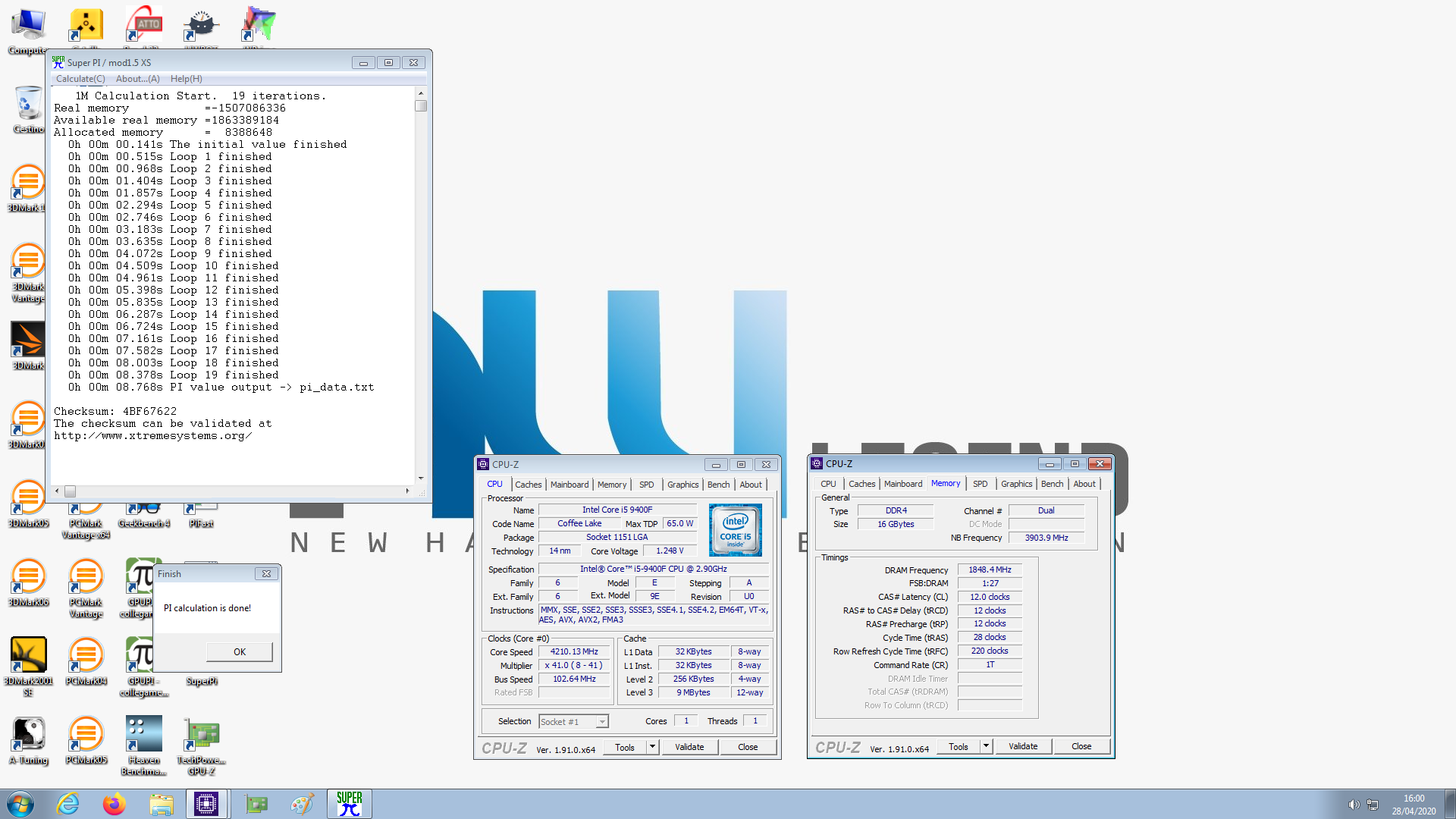
Task: Open the Recycle Bin (Cestino) icon
Action: click(28, 110)
